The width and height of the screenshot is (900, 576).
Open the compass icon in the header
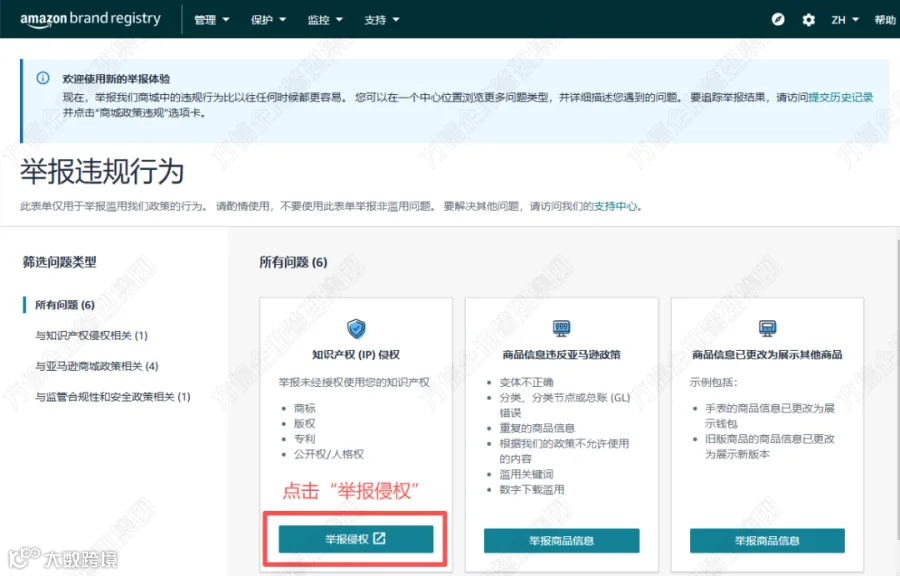(778, 20)
